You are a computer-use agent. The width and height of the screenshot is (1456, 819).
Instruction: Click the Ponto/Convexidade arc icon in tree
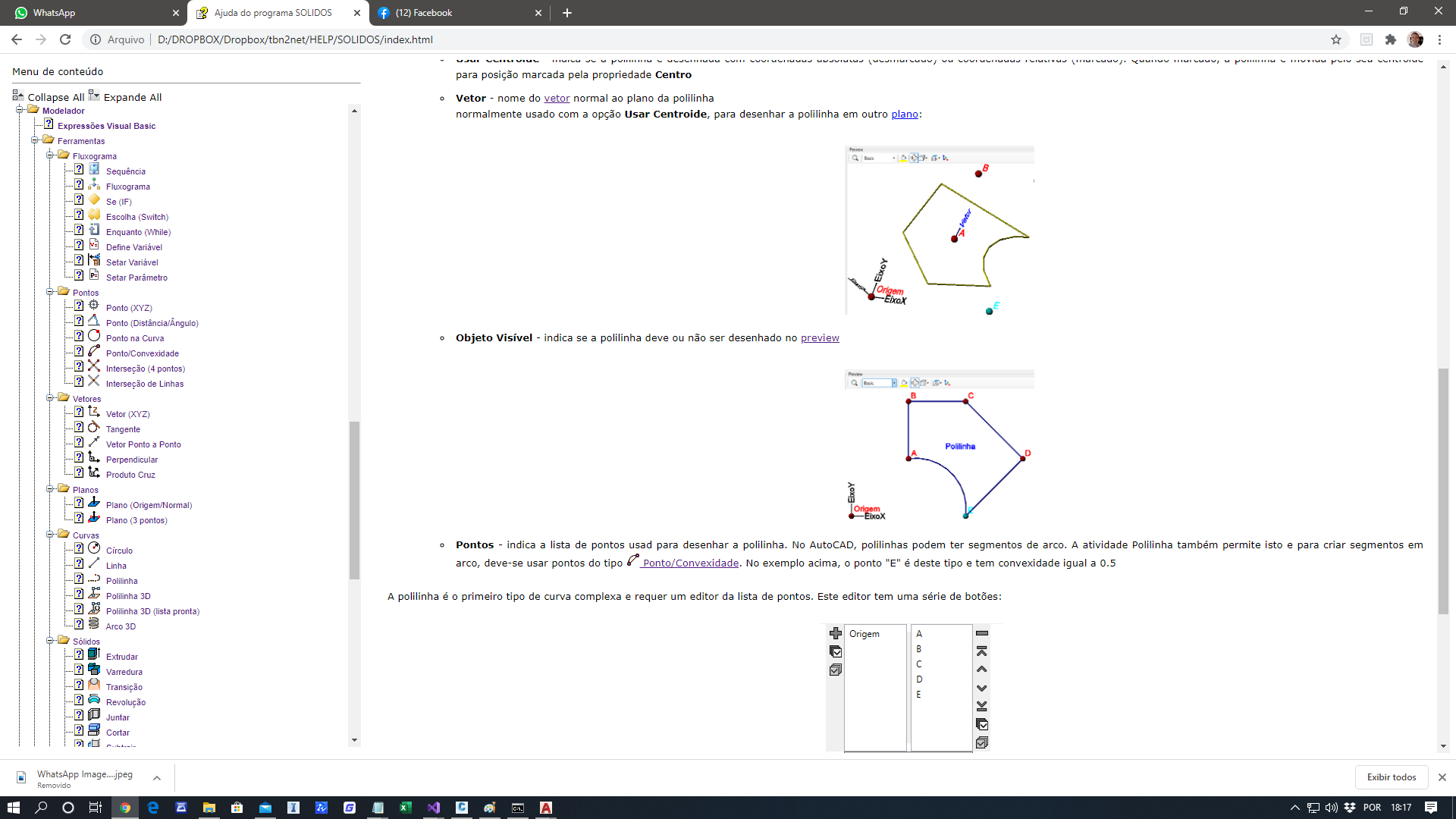[x=94, y=351]
